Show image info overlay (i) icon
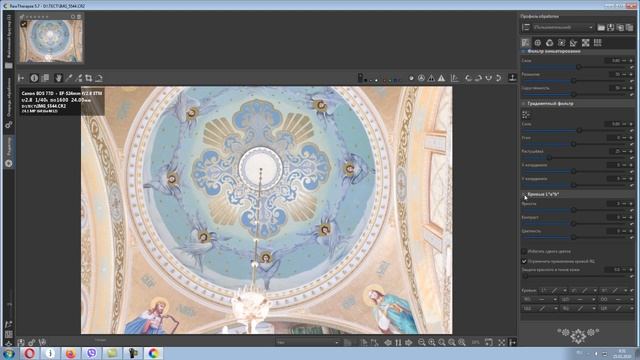640x360 pixels. pos(34,78)
